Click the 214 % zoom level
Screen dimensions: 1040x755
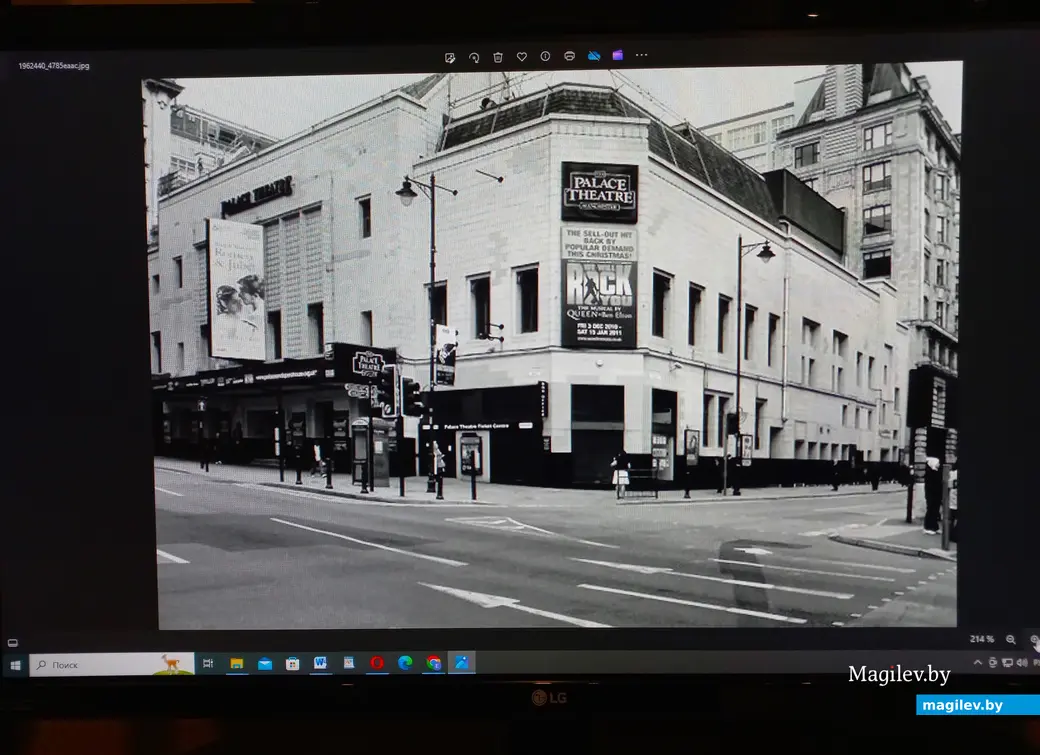coord(981,640)
